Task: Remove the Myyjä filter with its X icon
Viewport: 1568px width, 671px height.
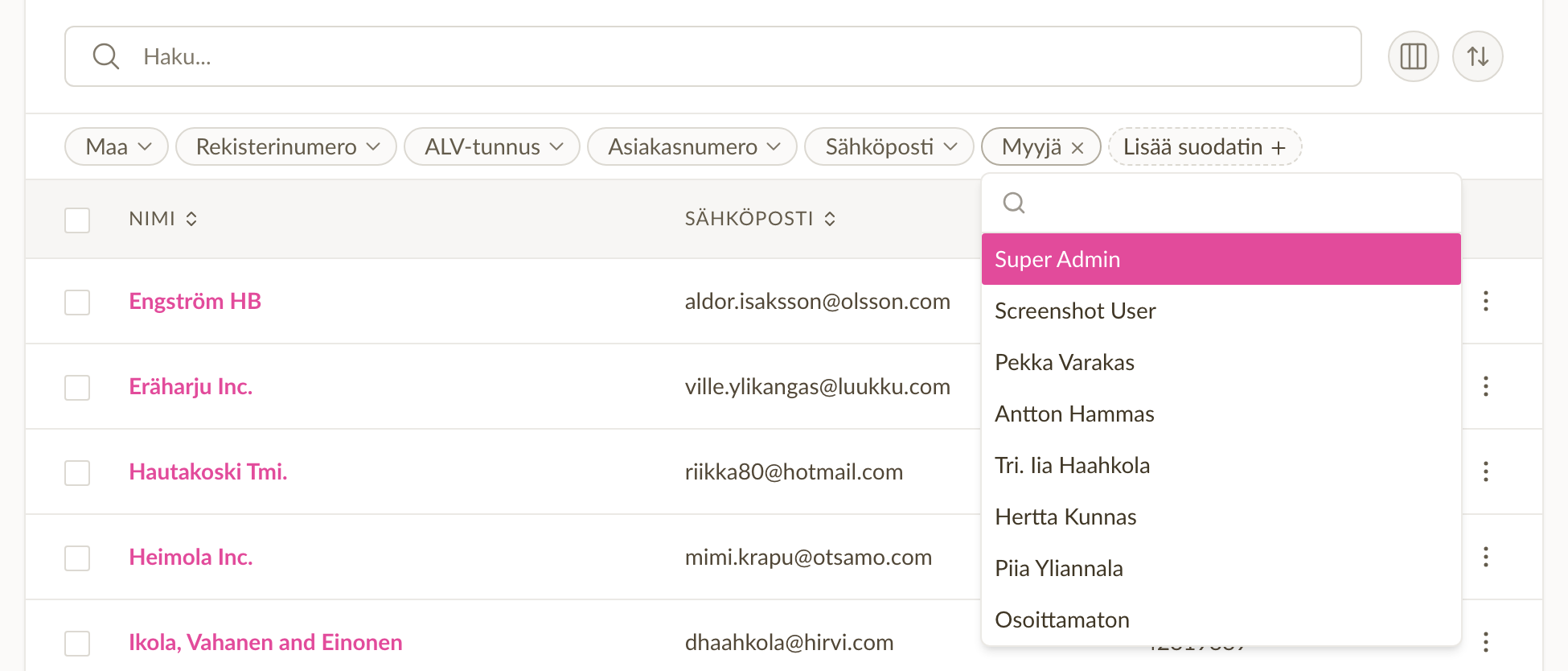Action: pyautogui.click(x=1078, y=147)
